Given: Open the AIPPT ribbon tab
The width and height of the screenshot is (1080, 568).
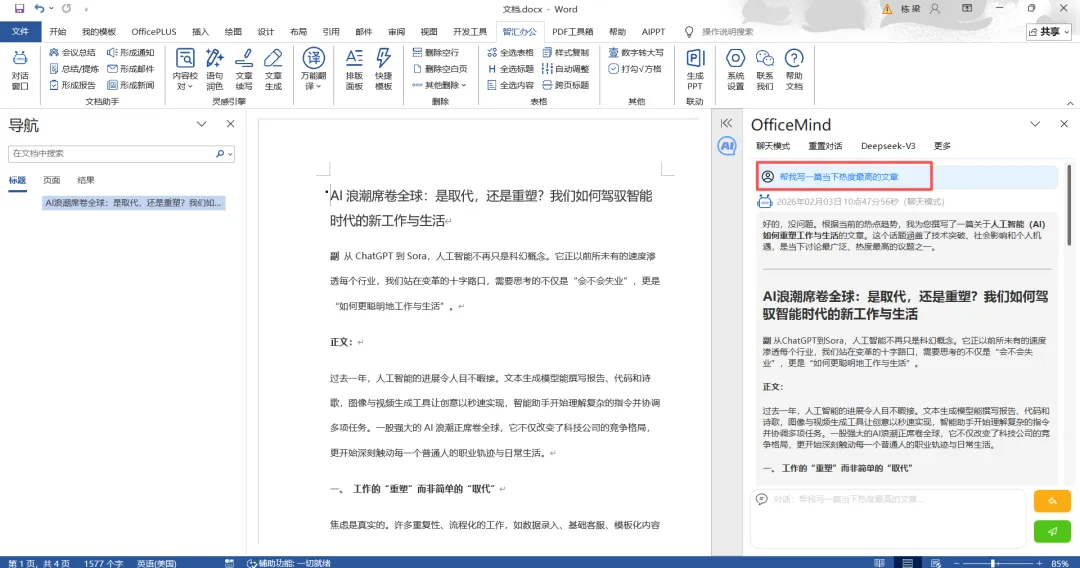Looking at the screenshot, I should [x=653, y=32].
